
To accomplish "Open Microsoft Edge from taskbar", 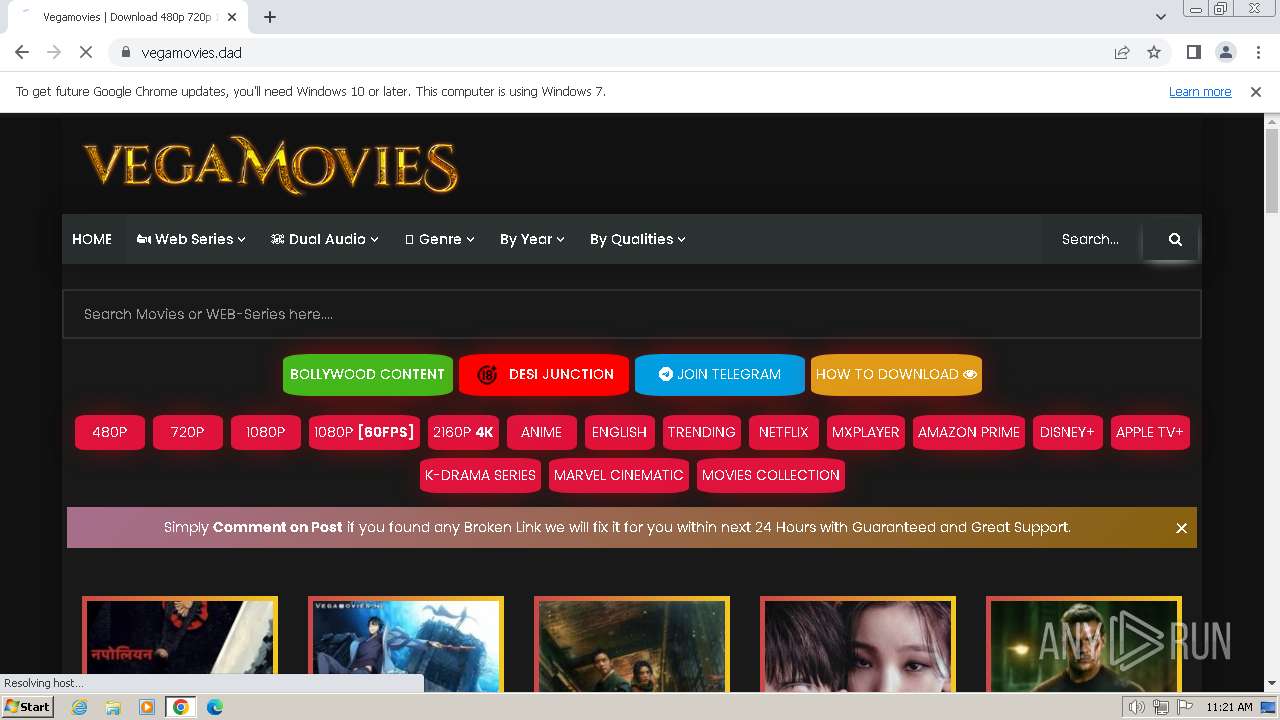I will point(215,707).
